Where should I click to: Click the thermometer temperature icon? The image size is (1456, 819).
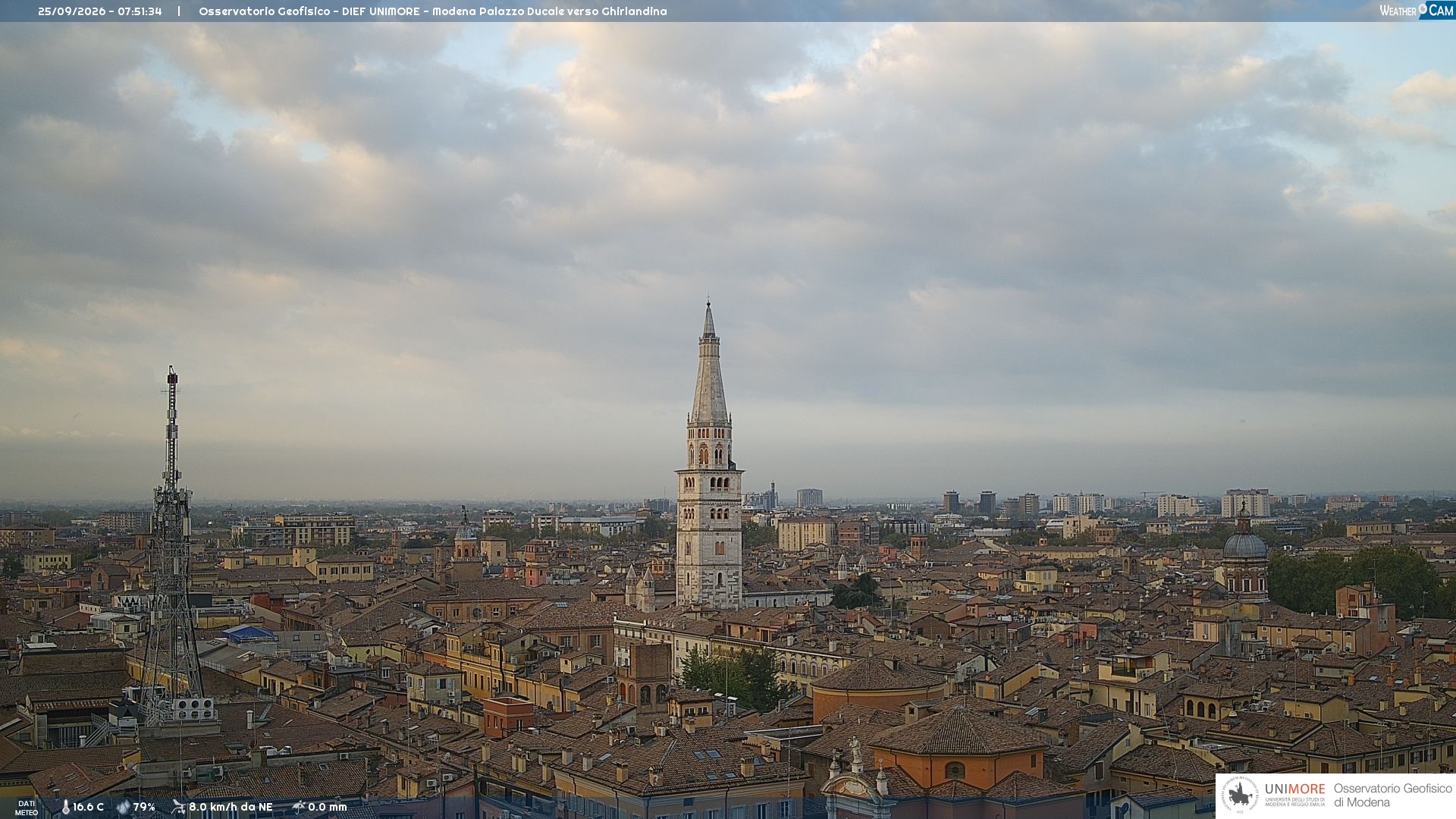[x=65, y=807]
